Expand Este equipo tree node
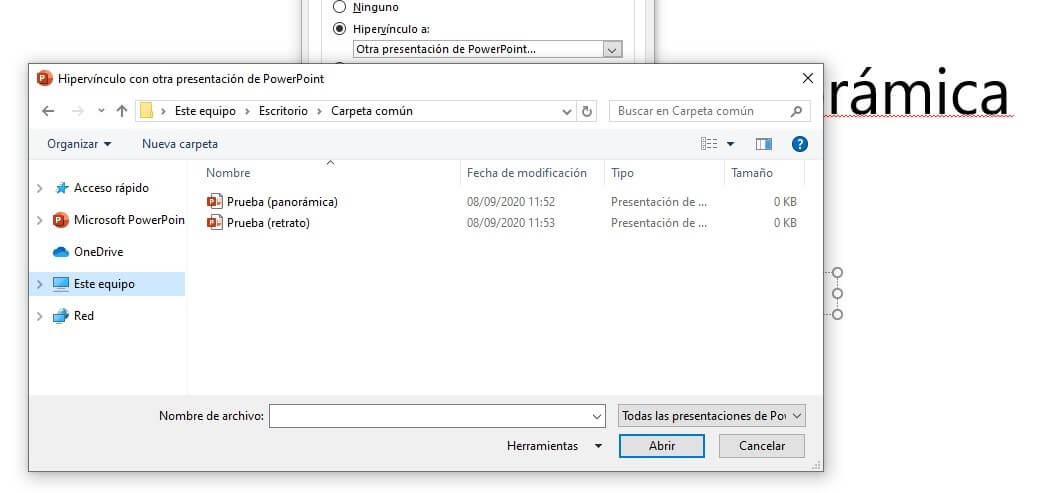The width and height of the screenshot is (1043, 493). [40, 284]
